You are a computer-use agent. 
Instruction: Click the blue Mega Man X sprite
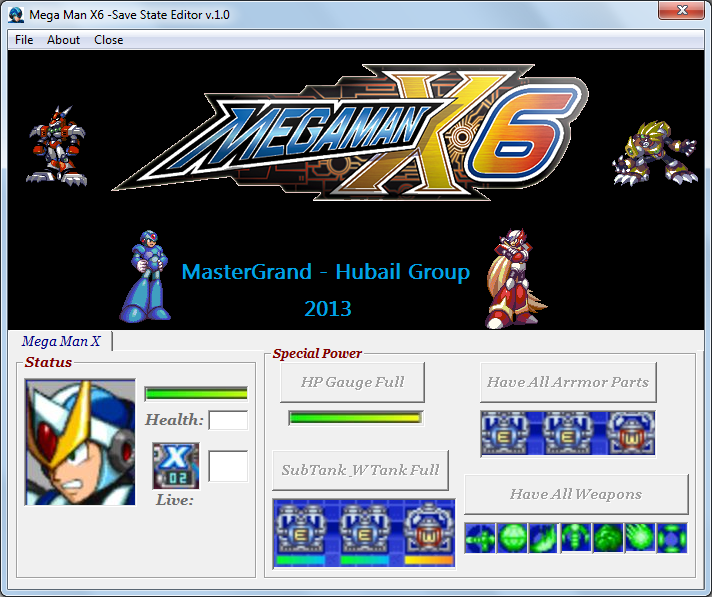(x=146, y=277)
